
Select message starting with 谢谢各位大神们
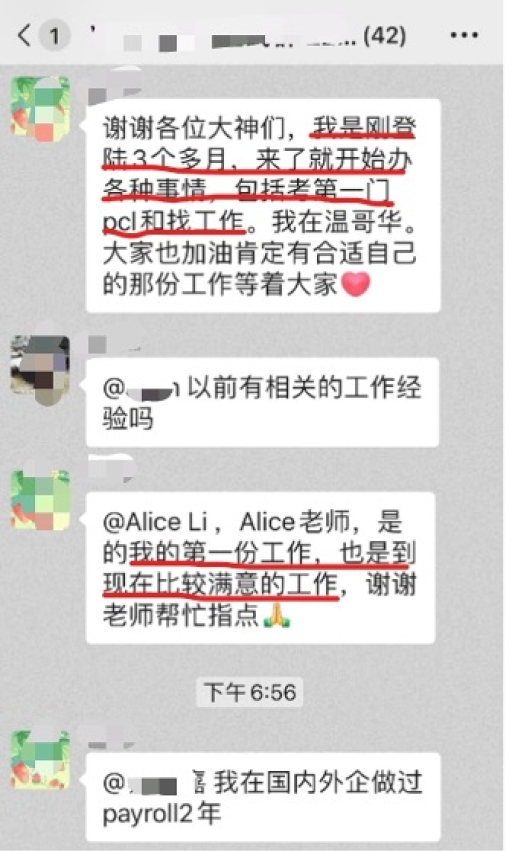(263, 206)
